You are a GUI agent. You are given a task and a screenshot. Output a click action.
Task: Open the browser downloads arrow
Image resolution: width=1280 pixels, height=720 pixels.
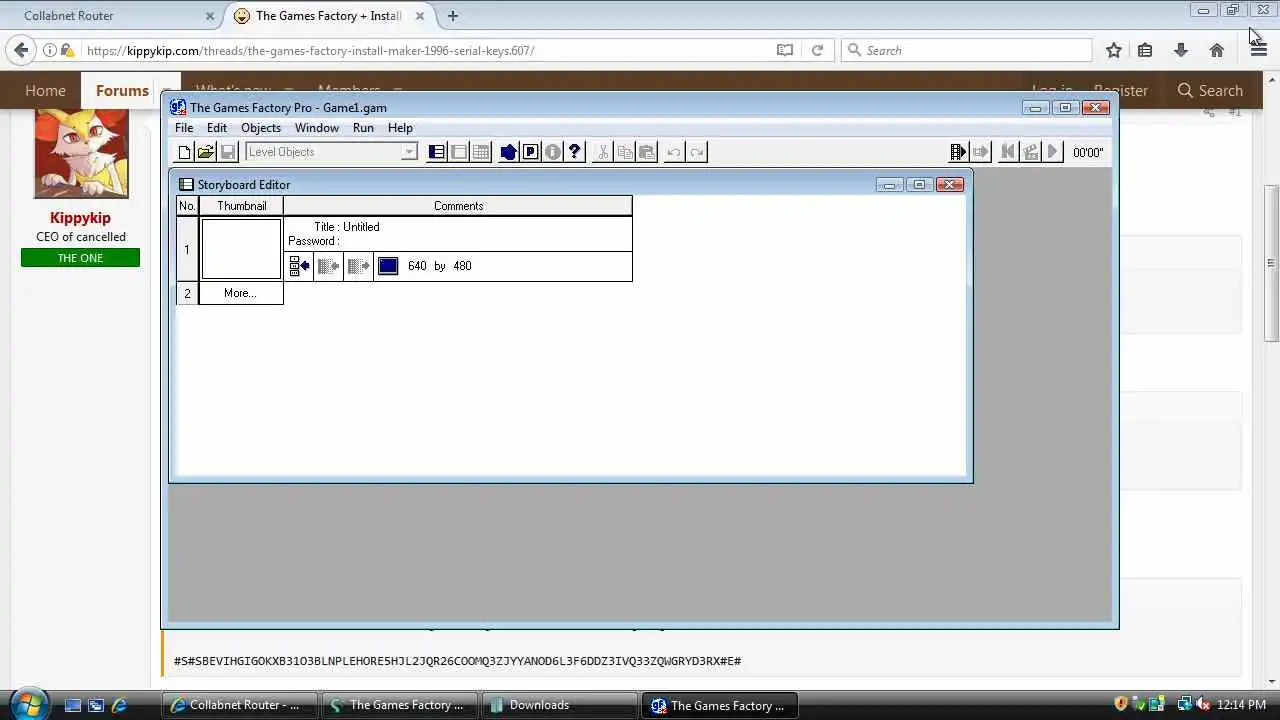pos(1181,50)
